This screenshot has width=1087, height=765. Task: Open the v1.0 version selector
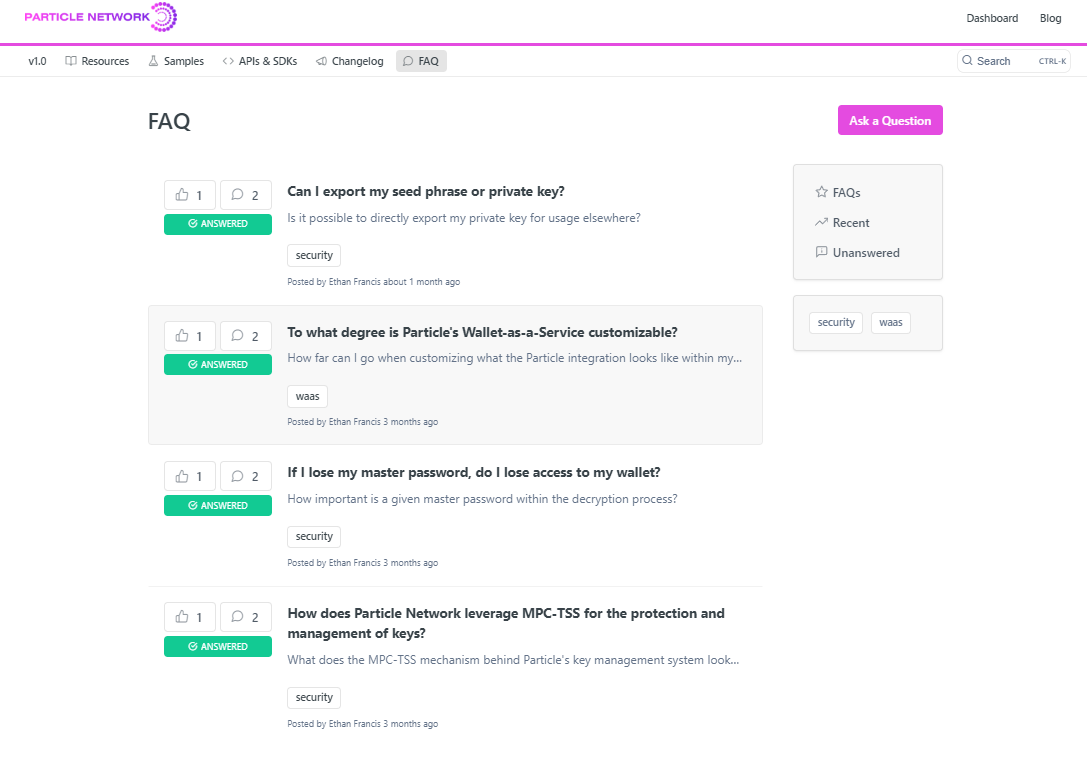click(37, 61)
